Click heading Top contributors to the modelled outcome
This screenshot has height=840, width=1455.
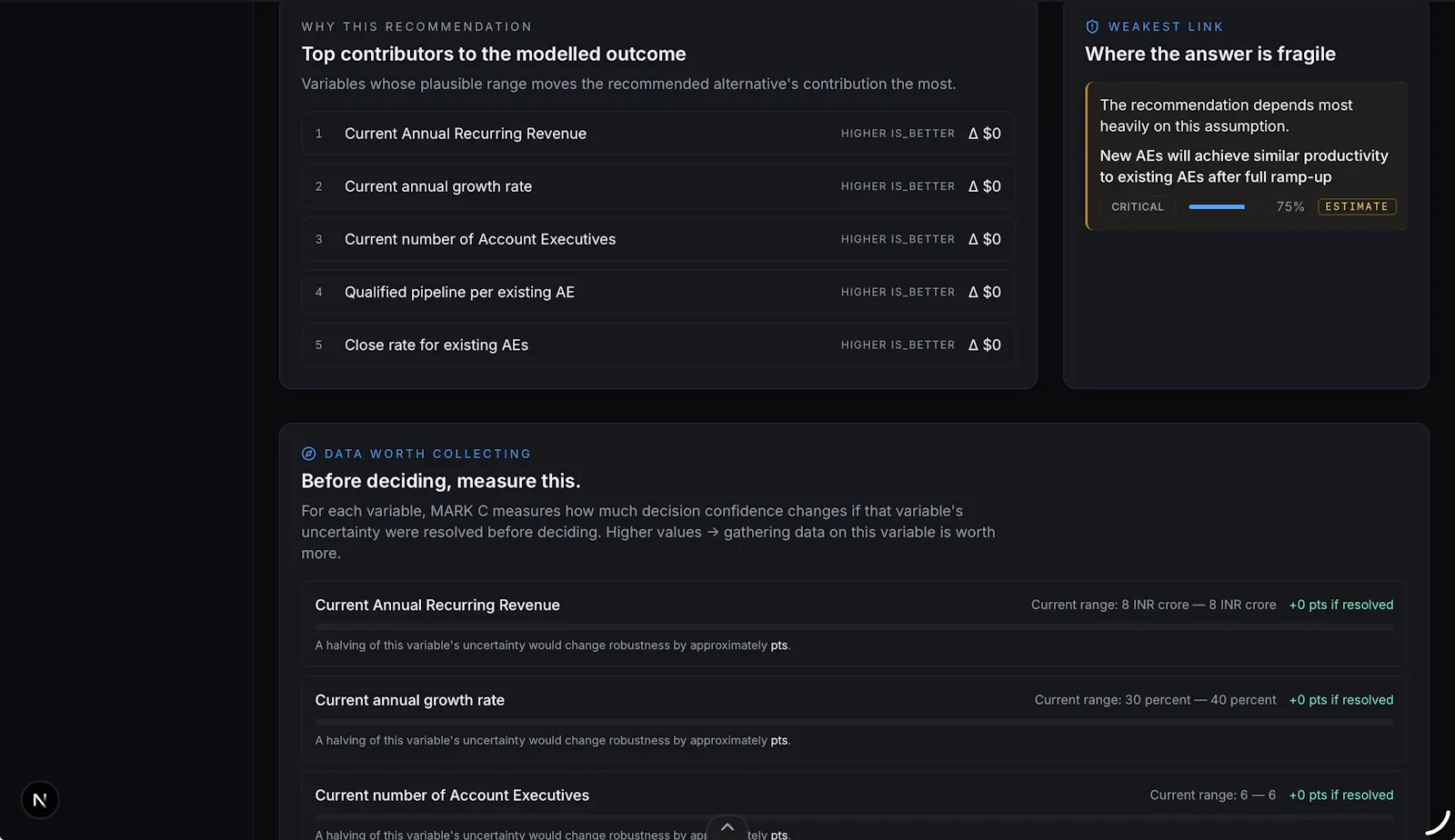(494, 54)
